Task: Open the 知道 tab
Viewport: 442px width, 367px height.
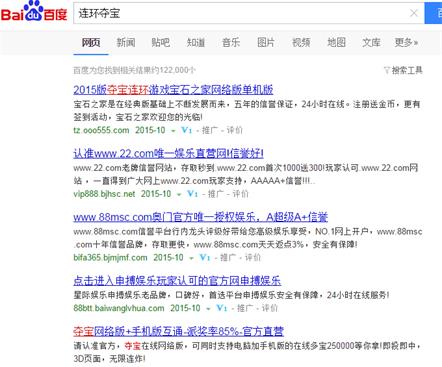Action: point(196,42)
